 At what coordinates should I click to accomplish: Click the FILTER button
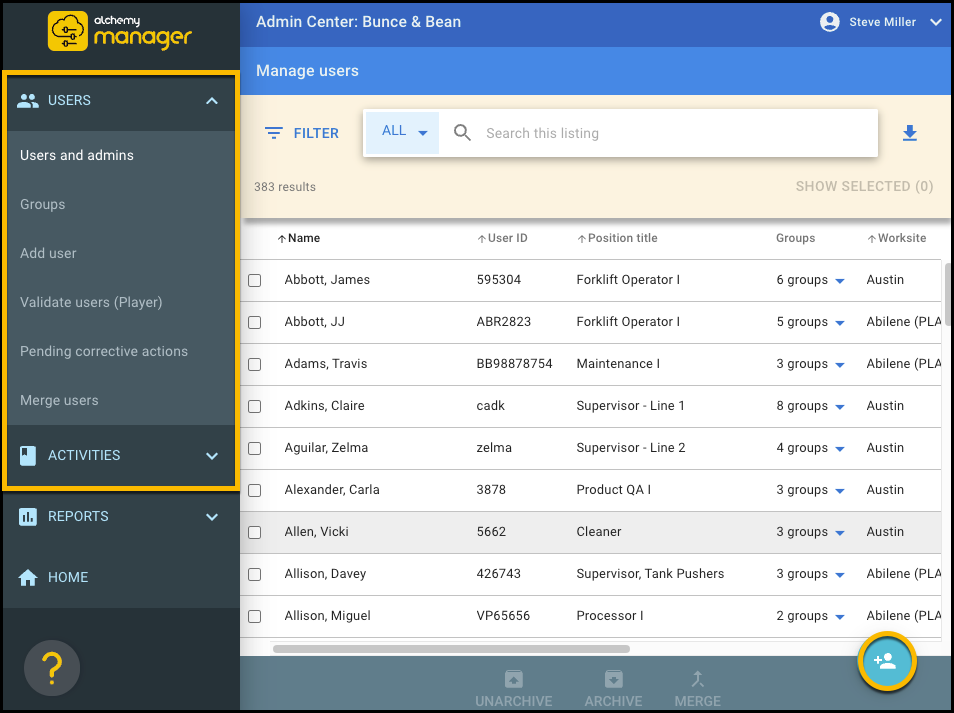coord(302,133)
